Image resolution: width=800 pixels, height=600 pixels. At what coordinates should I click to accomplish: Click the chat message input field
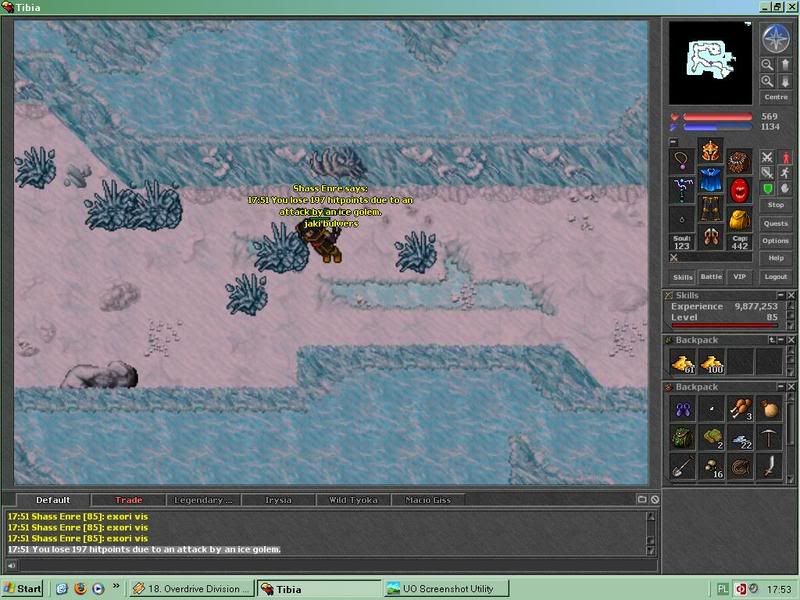[338, 565]
